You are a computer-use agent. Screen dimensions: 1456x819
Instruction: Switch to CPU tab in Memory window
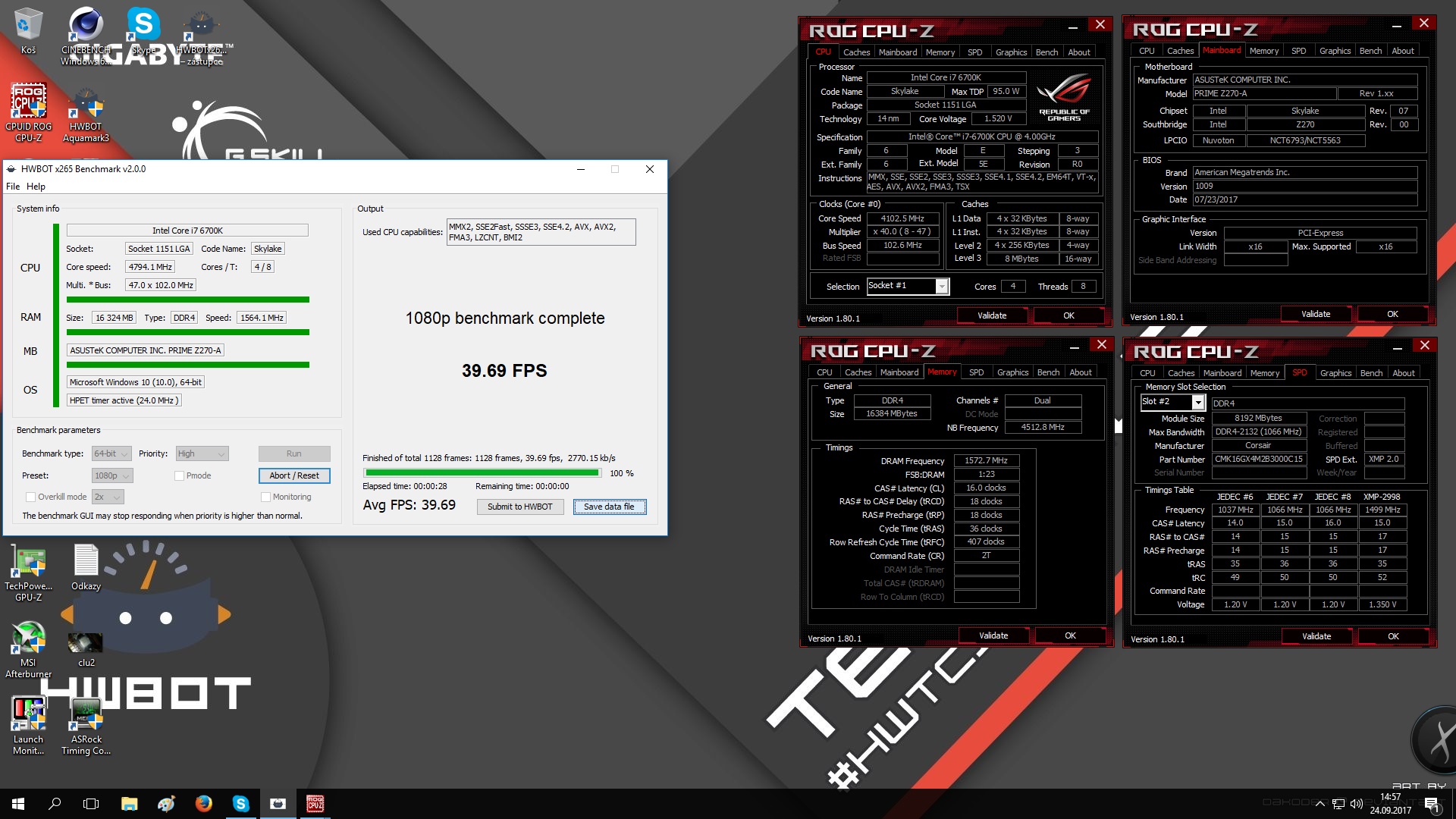pyautogui.click(x=824, y=372)
